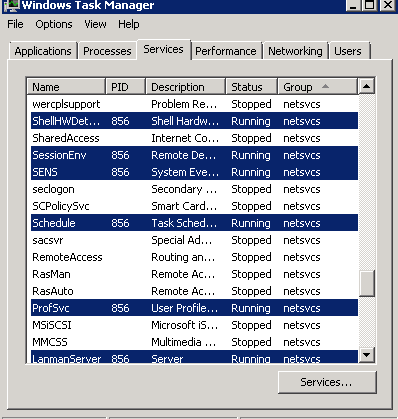Click the Running status of SENS

click(251, 172)
